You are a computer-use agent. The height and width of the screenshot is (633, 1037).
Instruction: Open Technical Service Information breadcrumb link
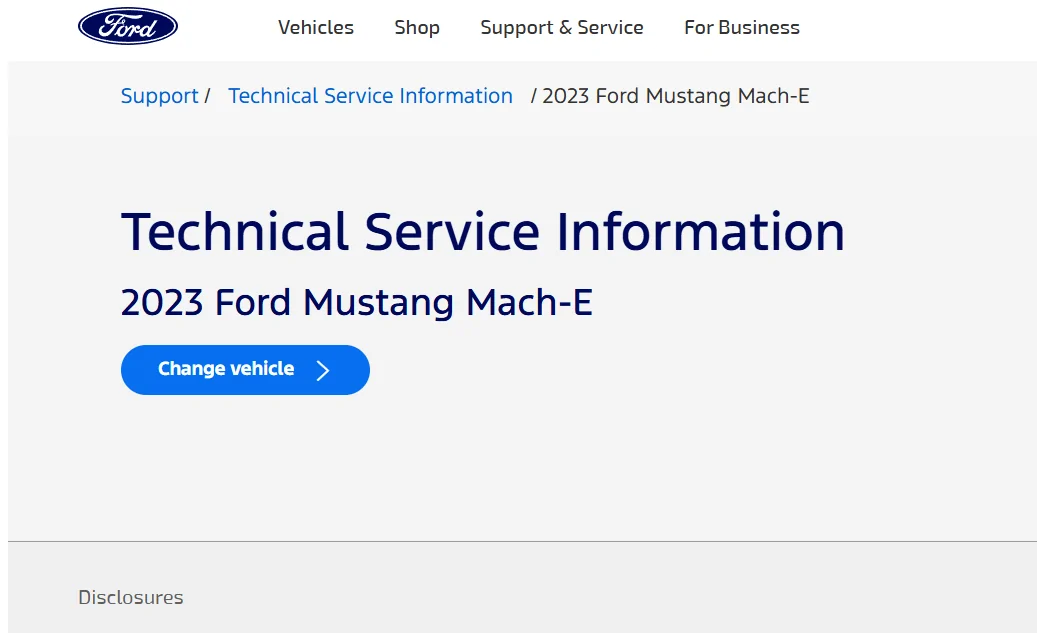pos(370,96)
